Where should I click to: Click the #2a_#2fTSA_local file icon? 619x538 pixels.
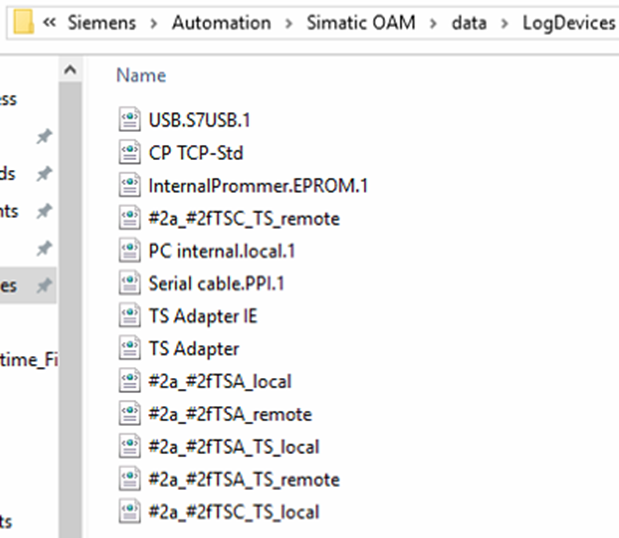(129, 381)
